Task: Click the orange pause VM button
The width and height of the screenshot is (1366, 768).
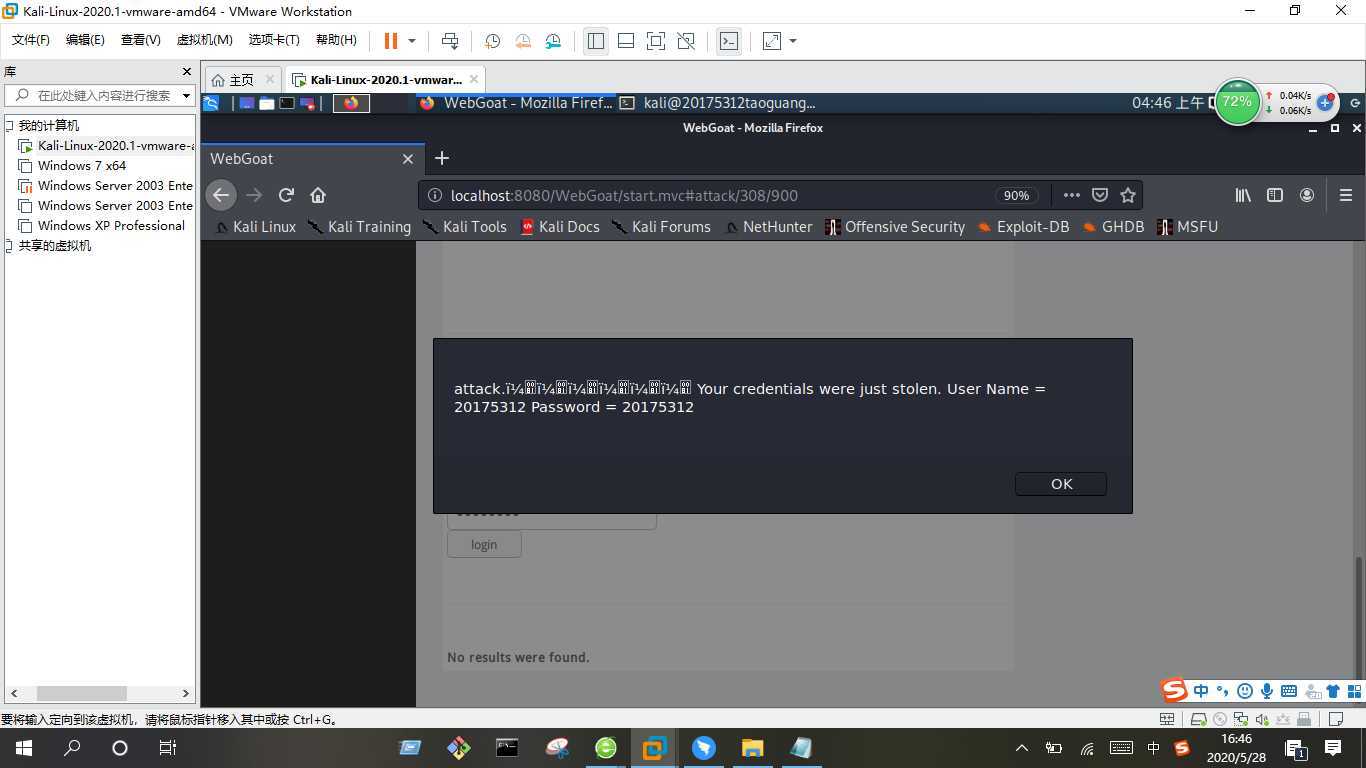Action: pyautogui.click(x=391, y=41)
